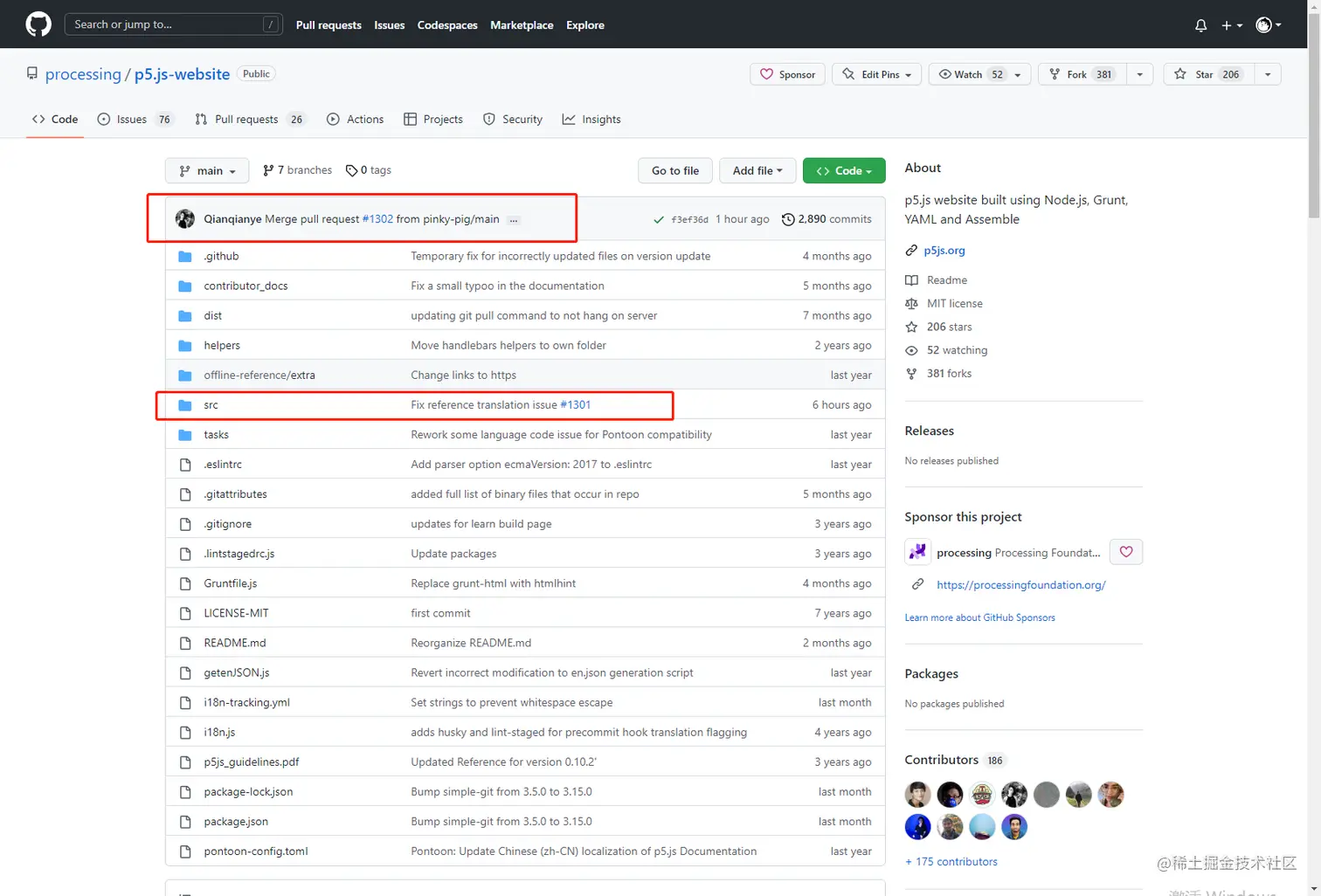Open the main branch dropdown

[x=207, y=170]
